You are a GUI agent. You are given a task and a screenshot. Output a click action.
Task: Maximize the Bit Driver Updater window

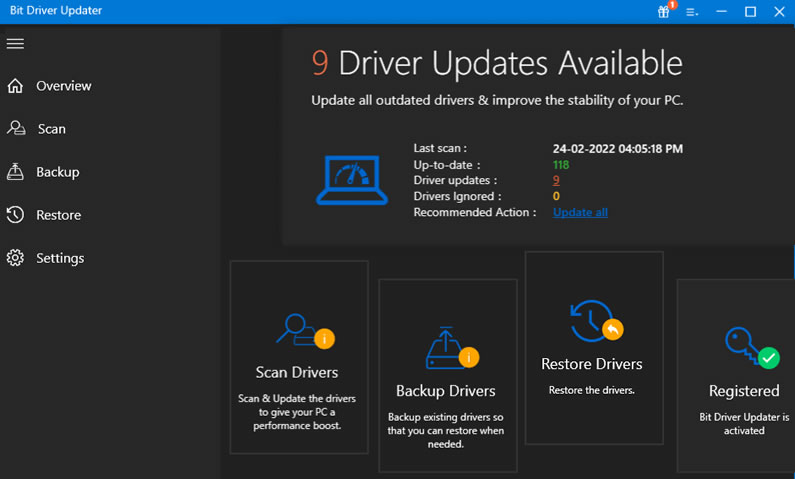point(750,11)
